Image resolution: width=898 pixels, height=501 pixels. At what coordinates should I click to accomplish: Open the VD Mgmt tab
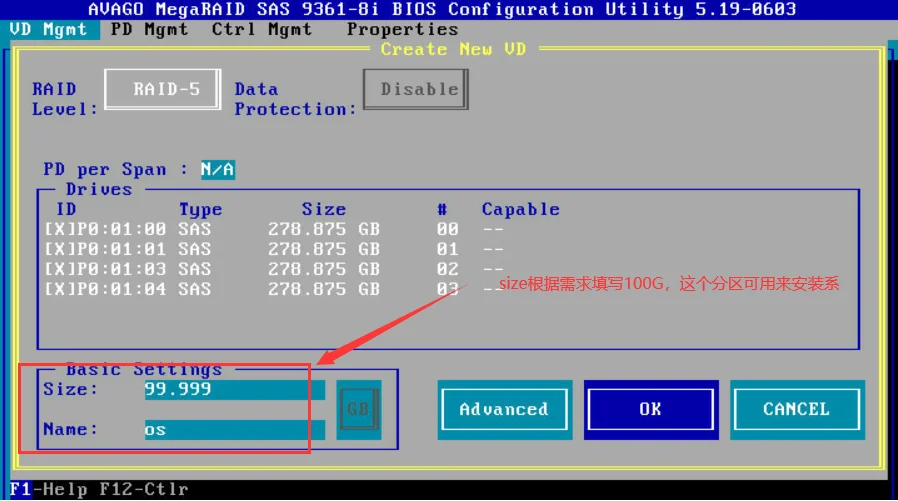coord(49,29)
